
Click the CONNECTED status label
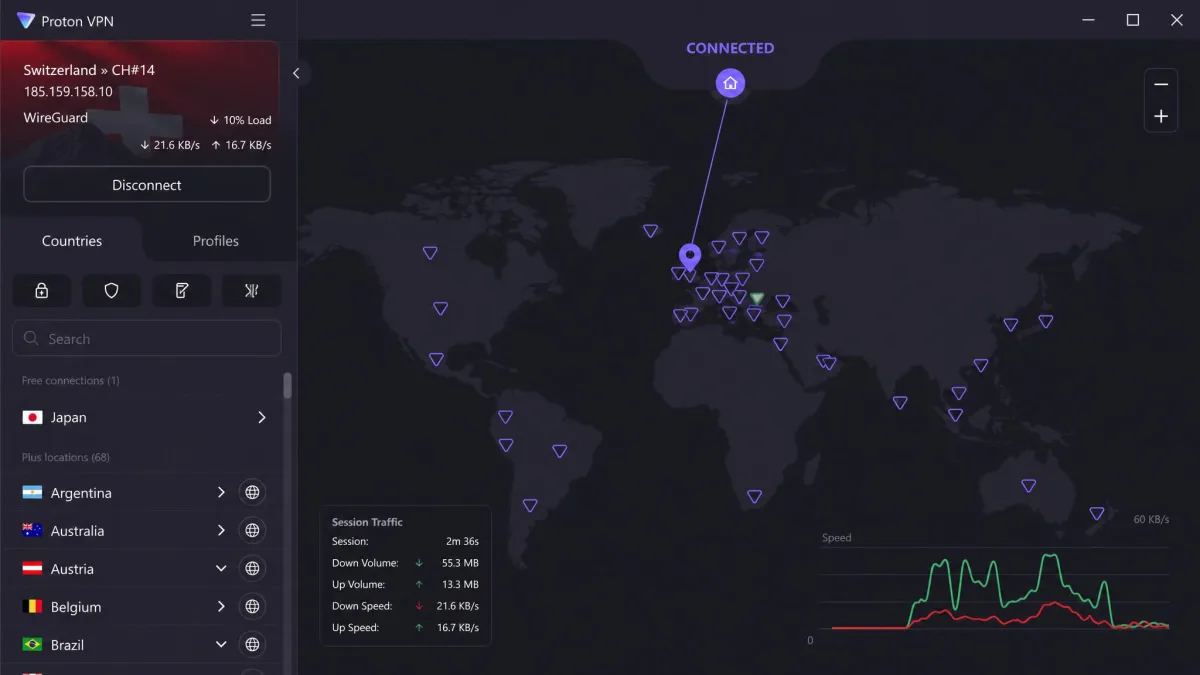click(730, 48)
